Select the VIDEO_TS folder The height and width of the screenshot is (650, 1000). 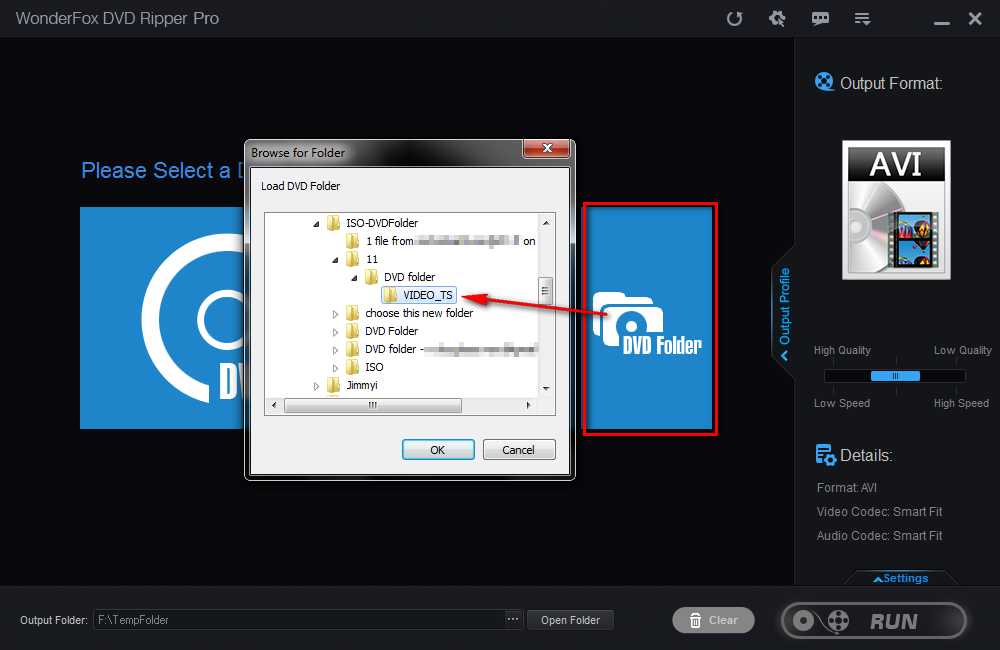pos(427,295)
